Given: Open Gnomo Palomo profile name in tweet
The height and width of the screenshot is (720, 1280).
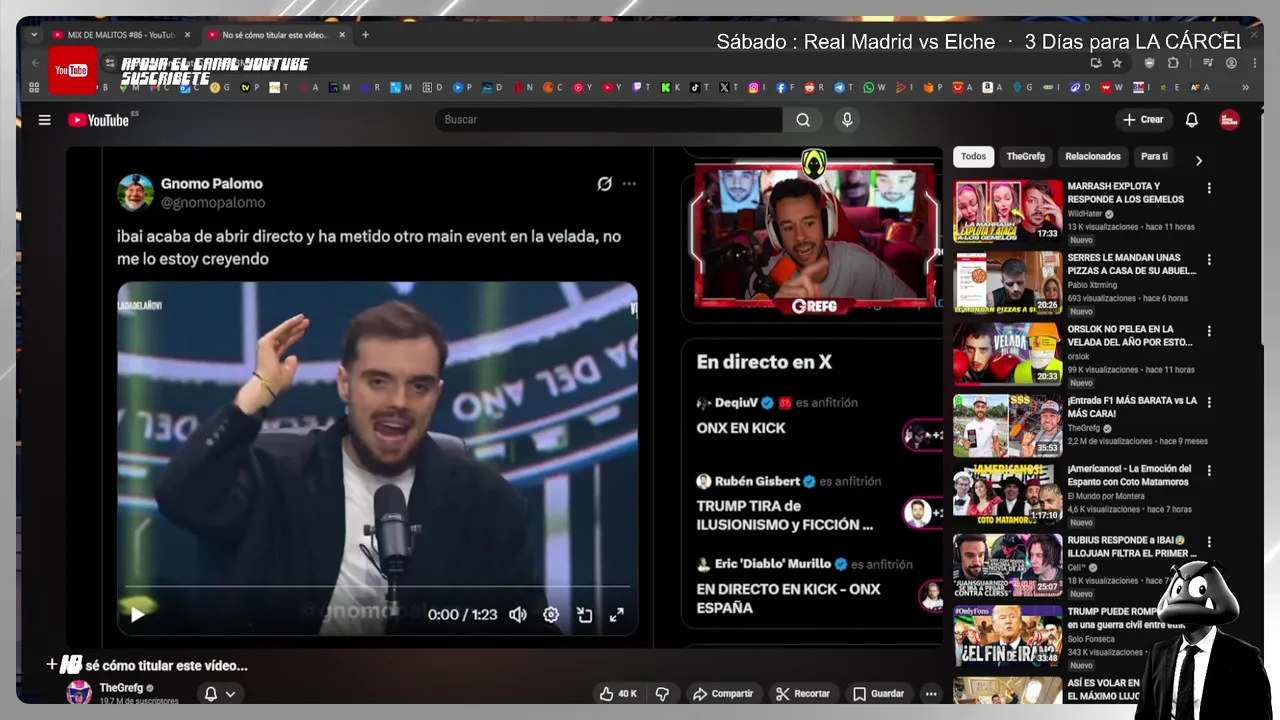Looking at the screenshot, I should (x=212, y=184).
